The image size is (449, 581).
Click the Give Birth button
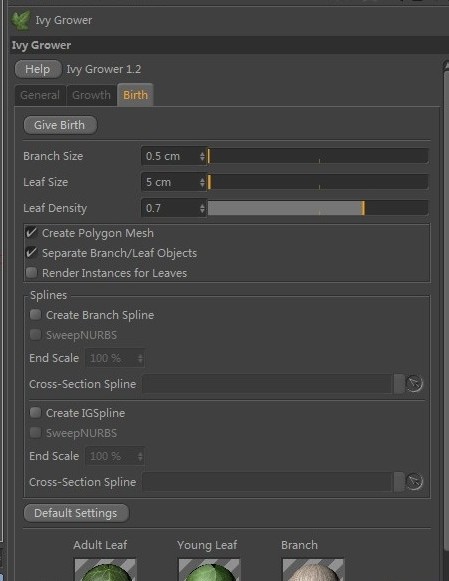coord(60,125)
